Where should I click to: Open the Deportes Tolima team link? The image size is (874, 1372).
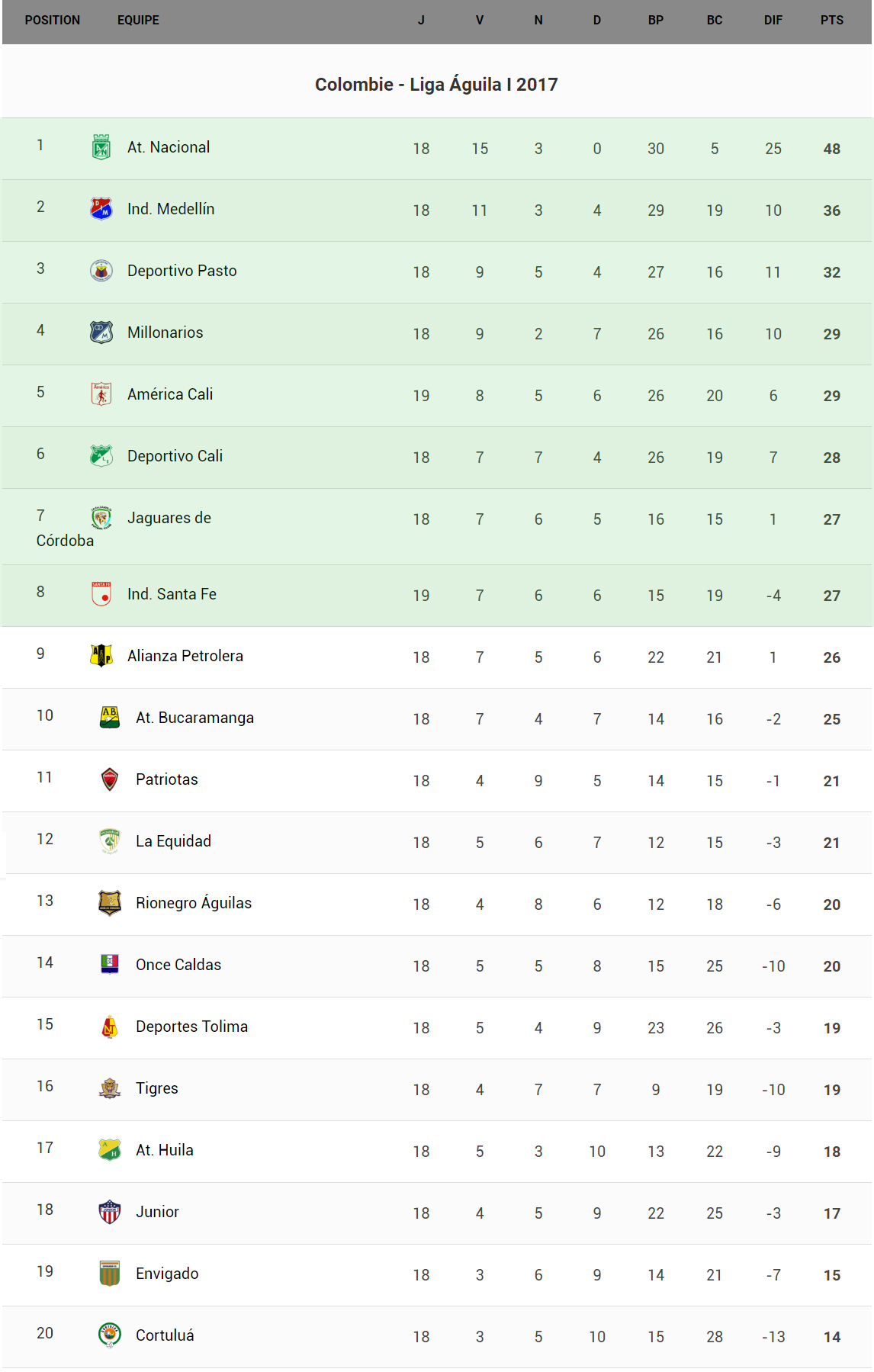click(x=191, y=1027)
